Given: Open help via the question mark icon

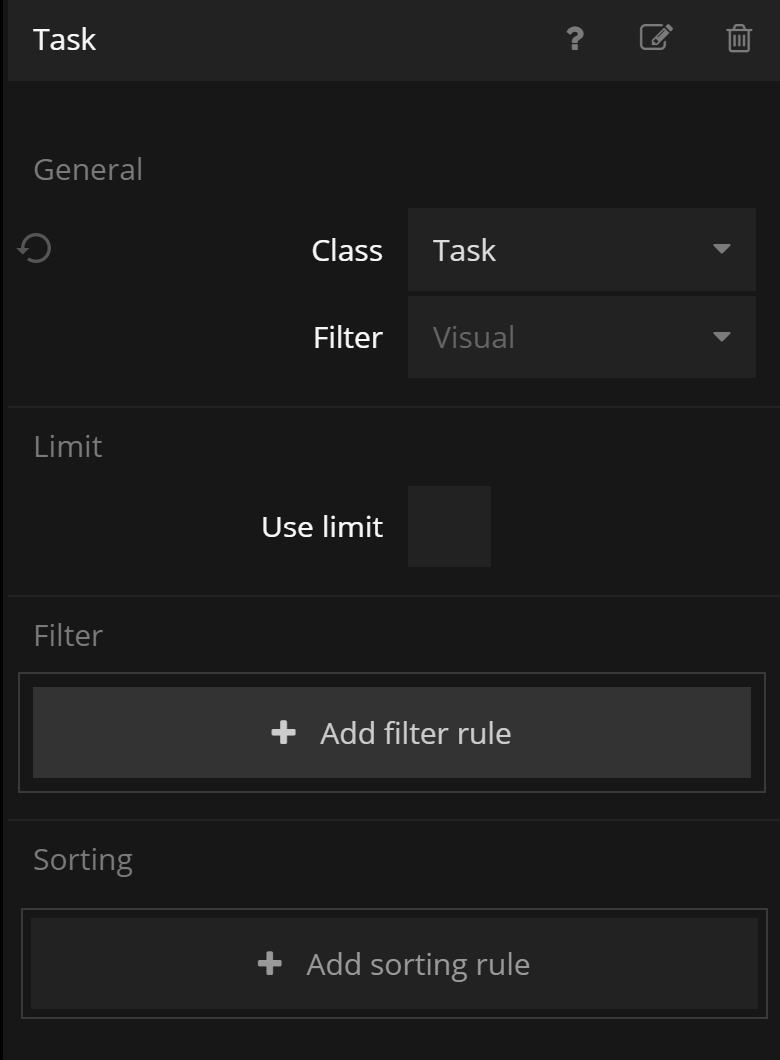Looking at the screenshot, I should pyautogui.click(x=575, y=39).
